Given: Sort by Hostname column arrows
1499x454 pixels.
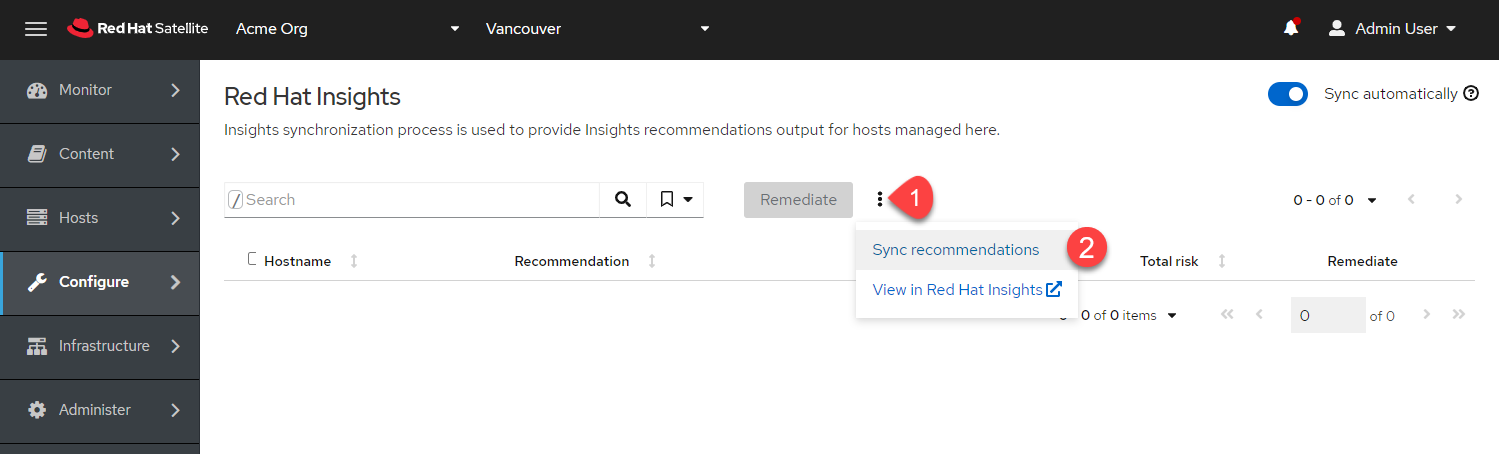Looking at the screenshot, I should click(354, 261).
